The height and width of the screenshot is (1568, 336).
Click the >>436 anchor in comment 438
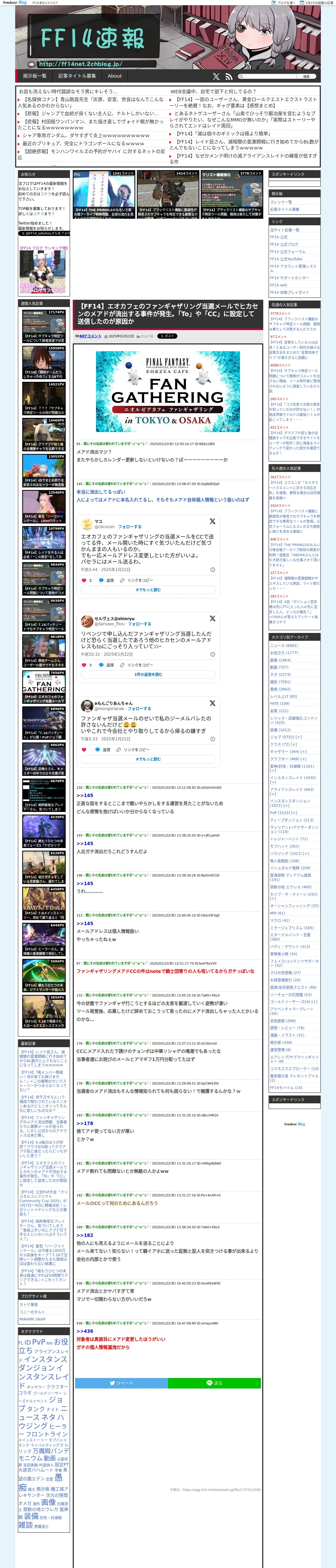(85, 1331)
